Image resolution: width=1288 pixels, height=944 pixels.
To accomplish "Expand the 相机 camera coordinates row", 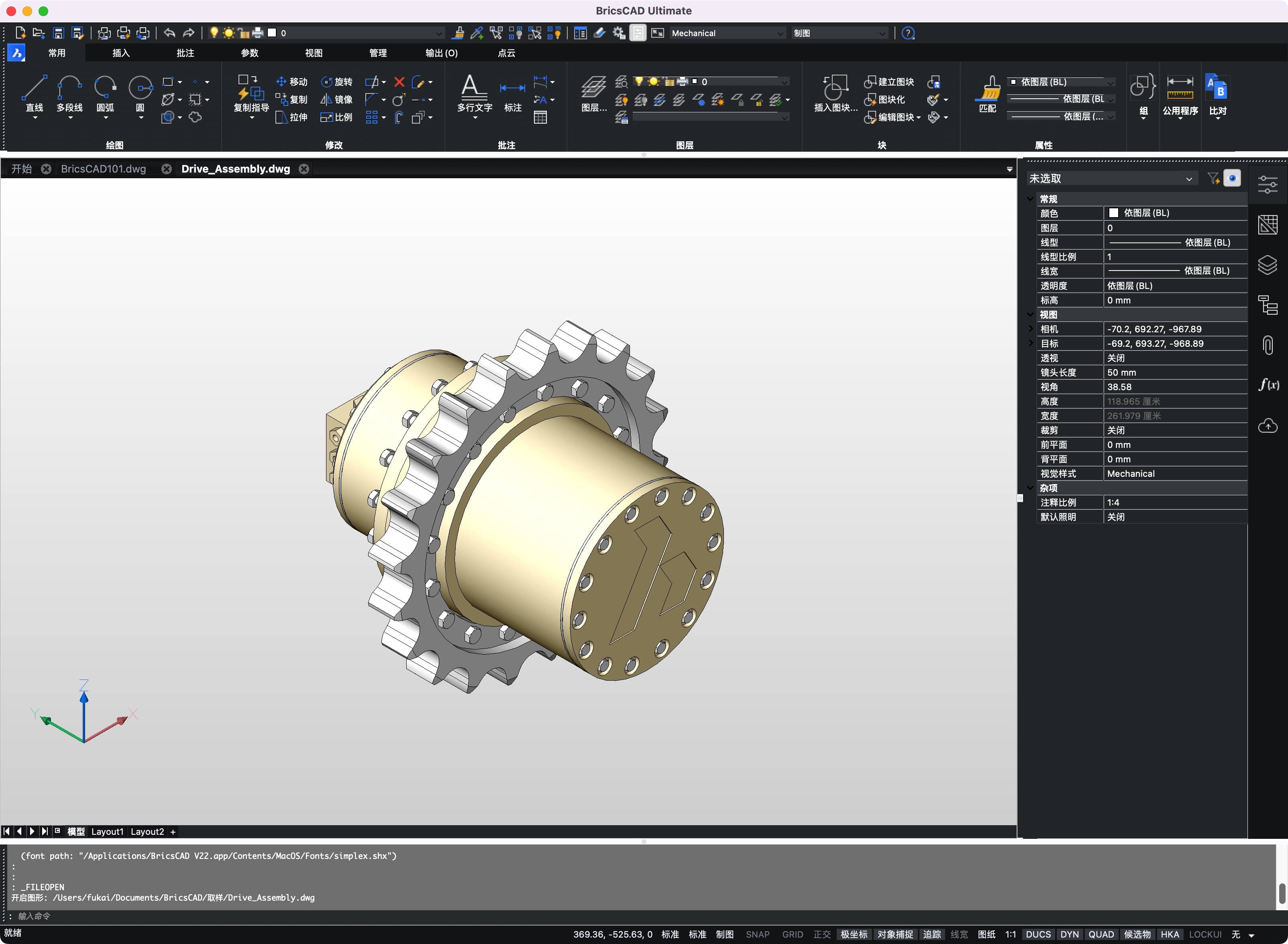I will [x=1030, y=329].
